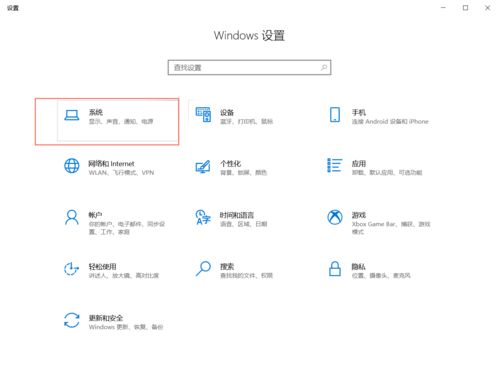
Task: Open the Phone settings icon
Action: tap(335, 115)
